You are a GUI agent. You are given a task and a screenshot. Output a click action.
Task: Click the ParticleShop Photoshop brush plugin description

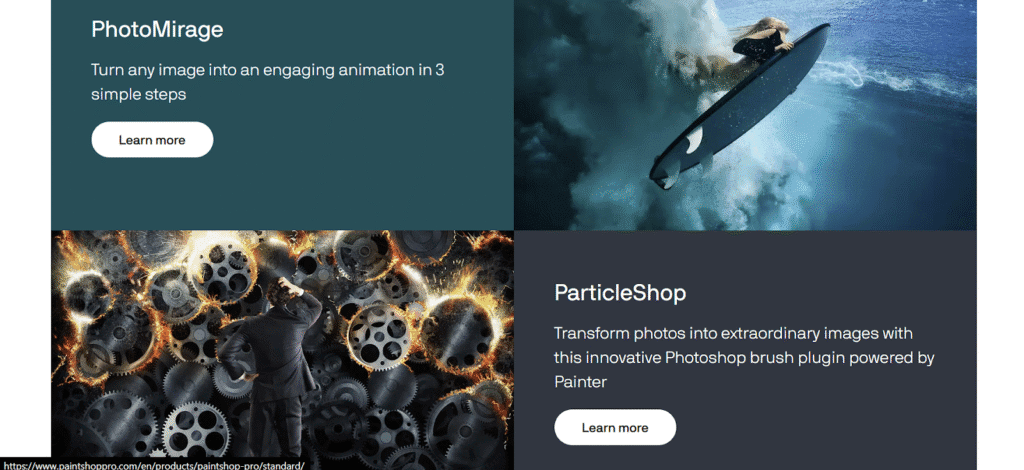(x=744, y=357)
